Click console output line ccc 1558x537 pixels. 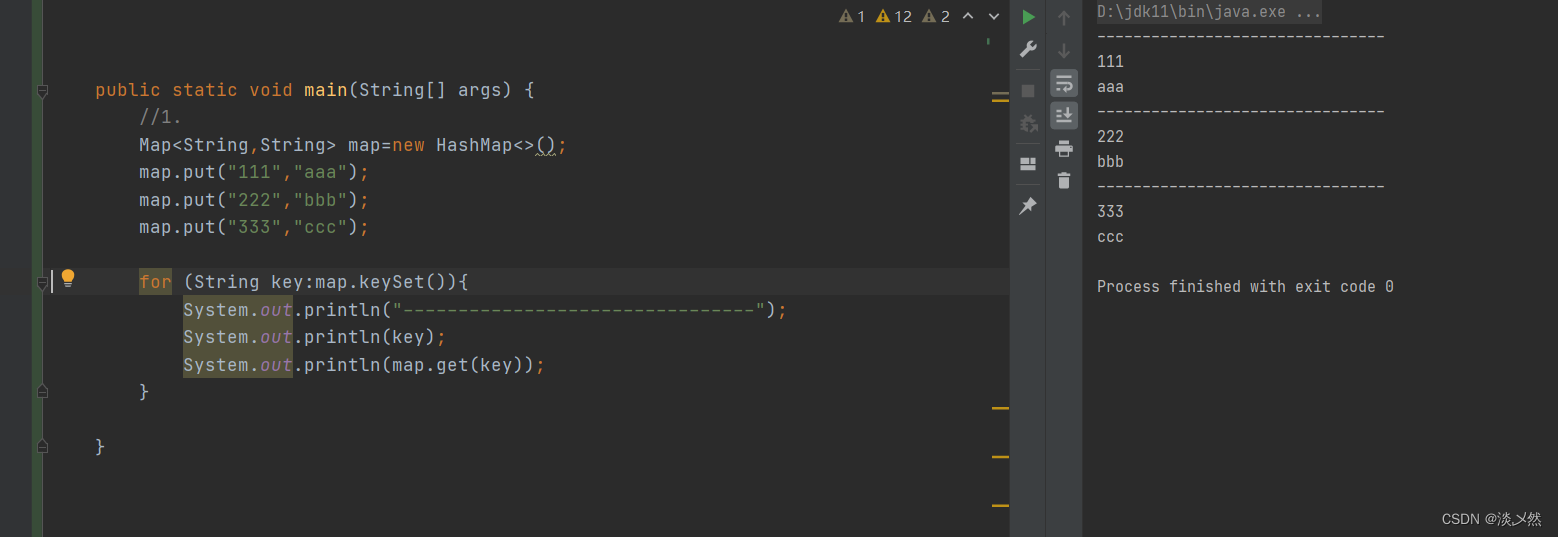[x=1110, y=237]
